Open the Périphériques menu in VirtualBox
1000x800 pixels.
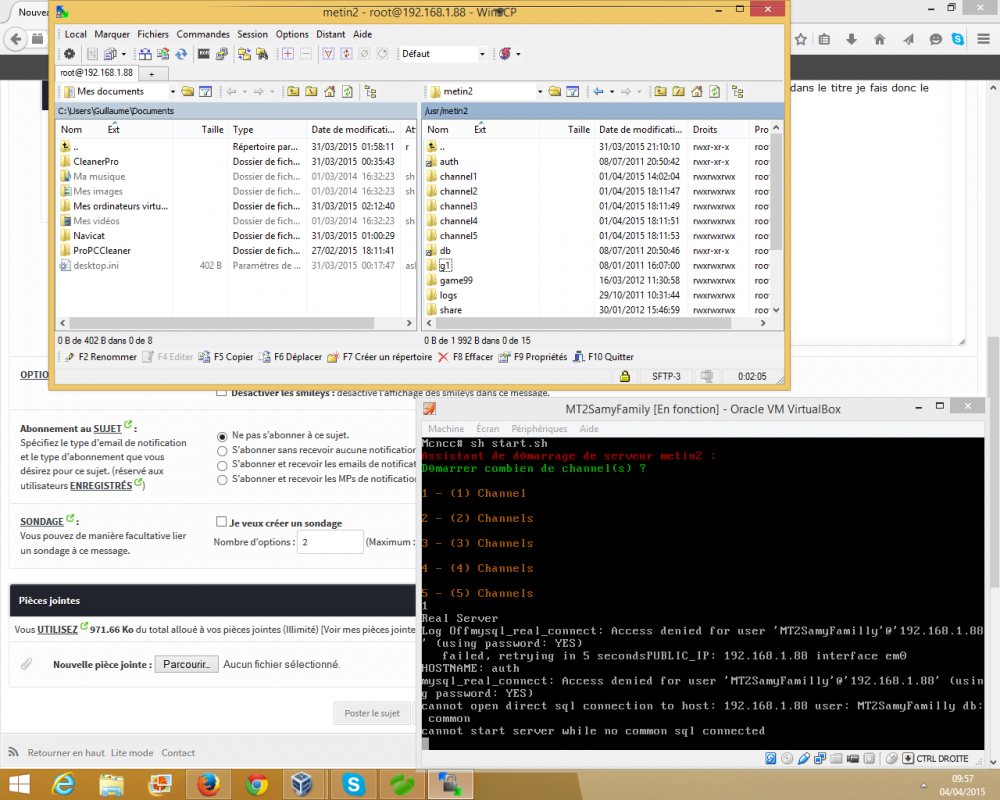pos(539,429)
